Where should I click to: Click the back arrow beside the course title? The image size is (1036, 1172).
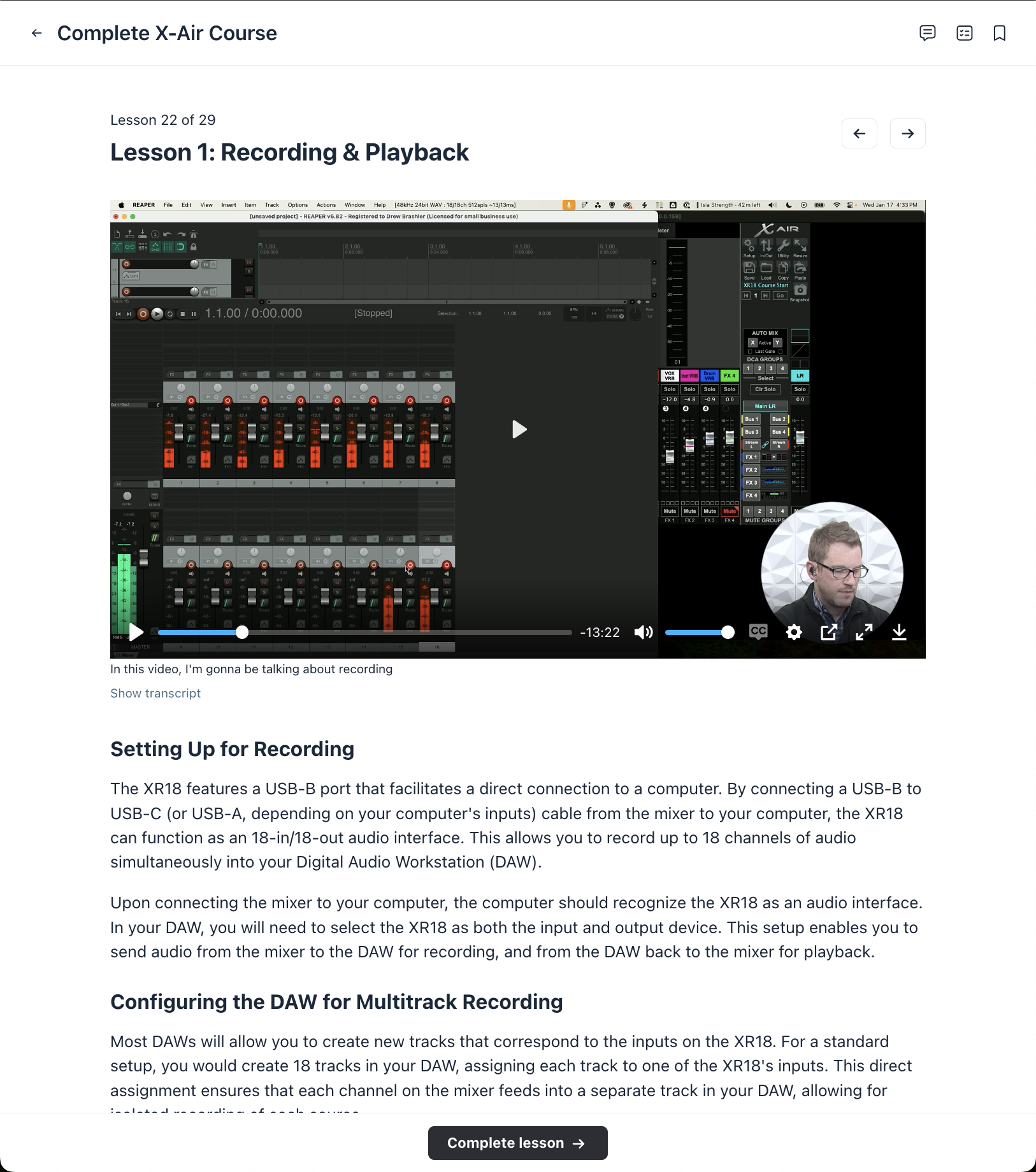pos(37,33)
